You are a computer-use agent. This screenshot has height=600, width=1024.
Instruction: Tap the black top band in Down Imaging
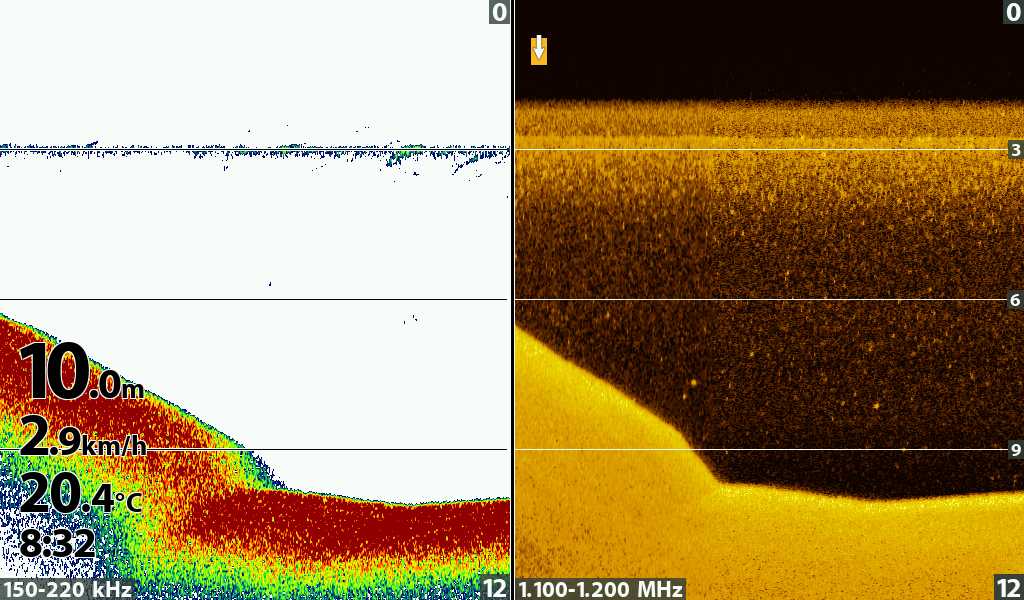tap(770, 50)
